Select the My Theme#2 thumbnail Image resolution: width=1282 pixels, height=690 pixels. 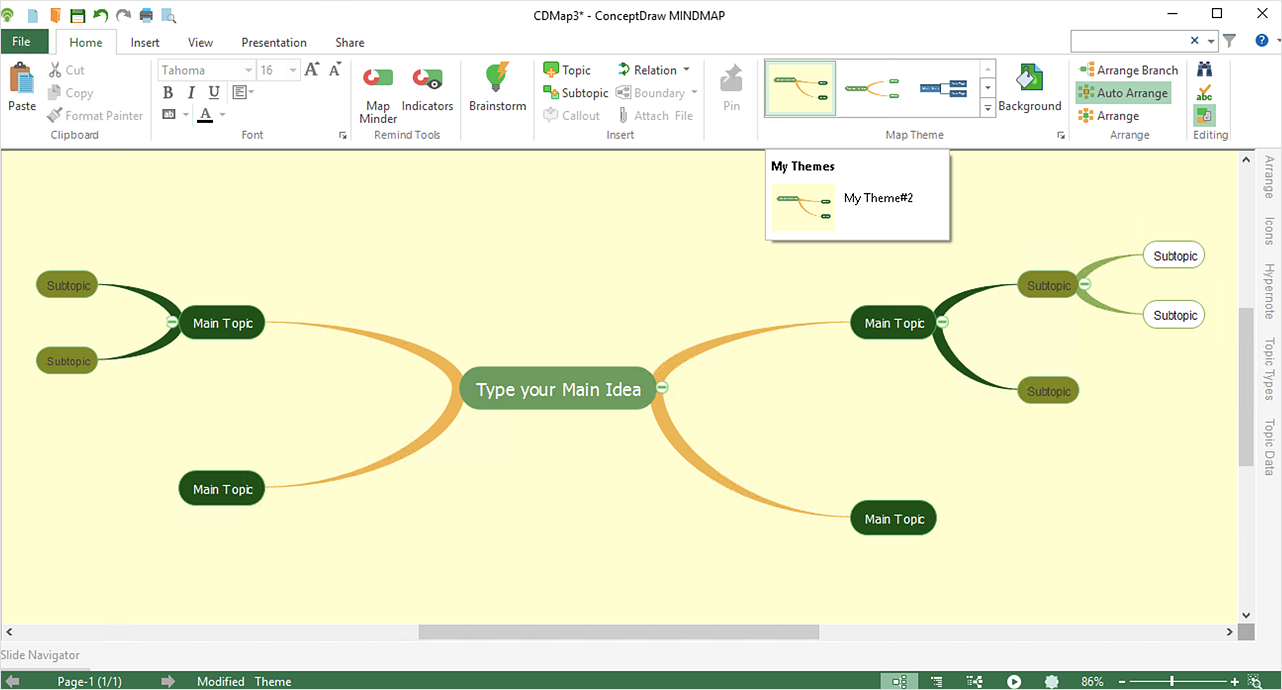point(803,207)
